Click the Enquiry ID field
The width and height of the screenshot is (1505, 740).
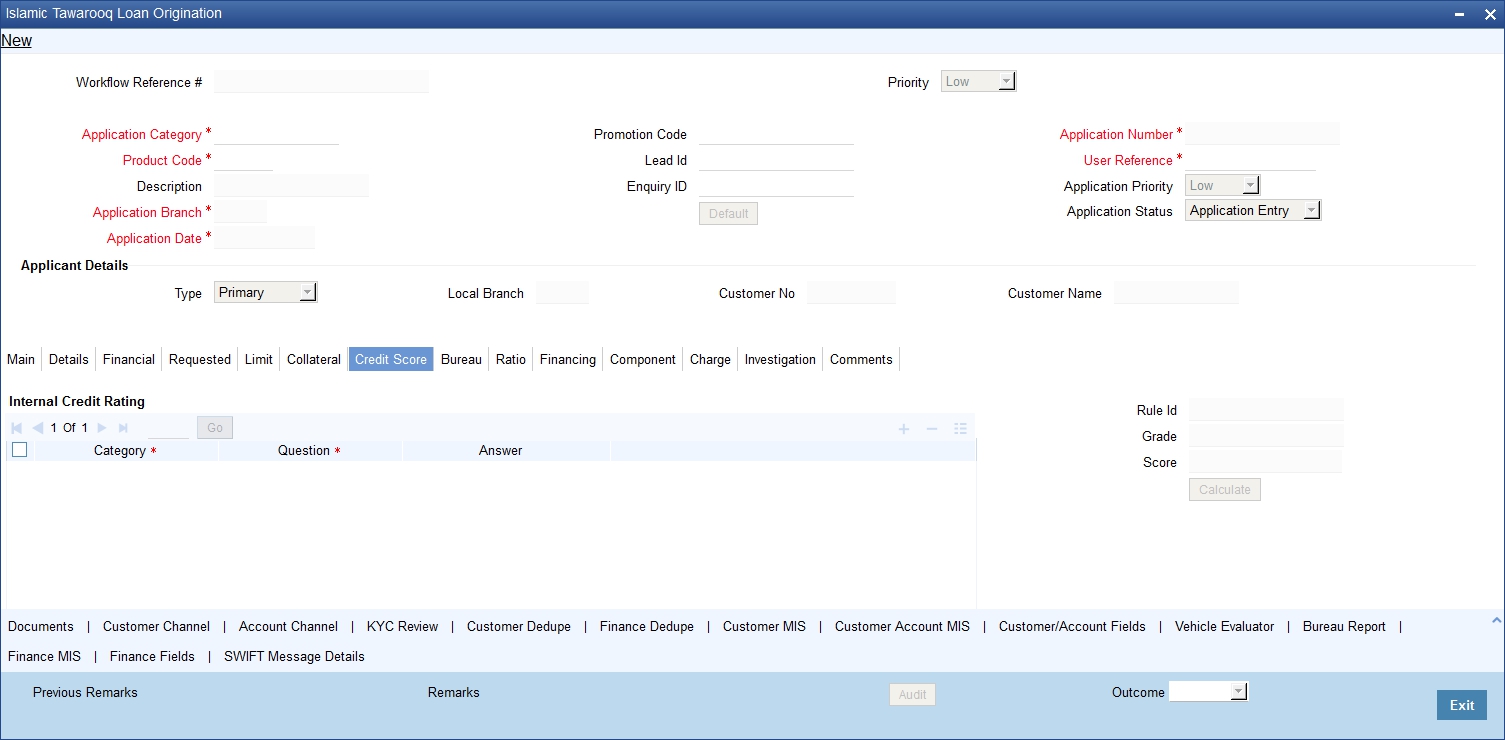(777, 186)
